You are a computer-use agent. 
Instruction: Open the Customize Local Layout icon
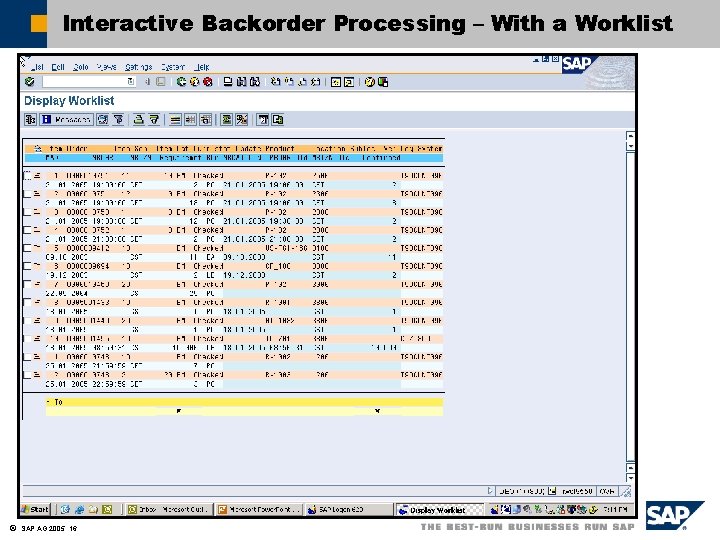(383, 82)
